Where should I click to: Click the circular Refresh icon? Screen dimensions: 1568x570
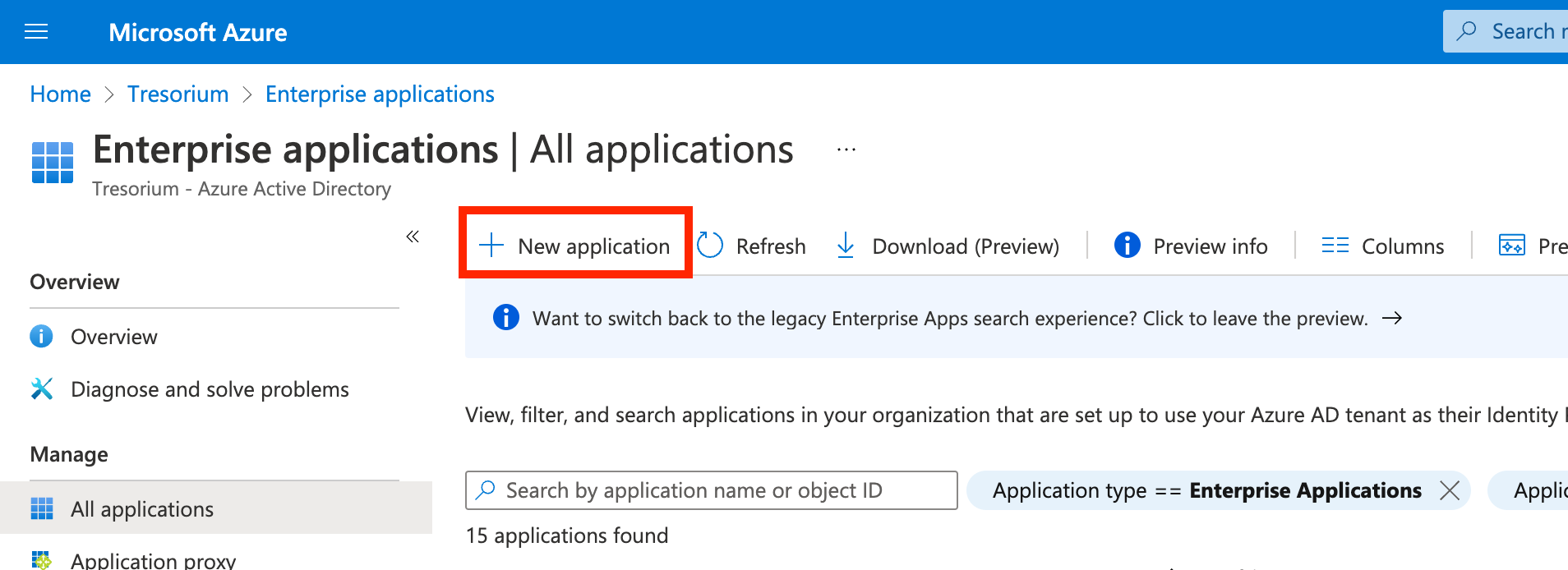710,246
